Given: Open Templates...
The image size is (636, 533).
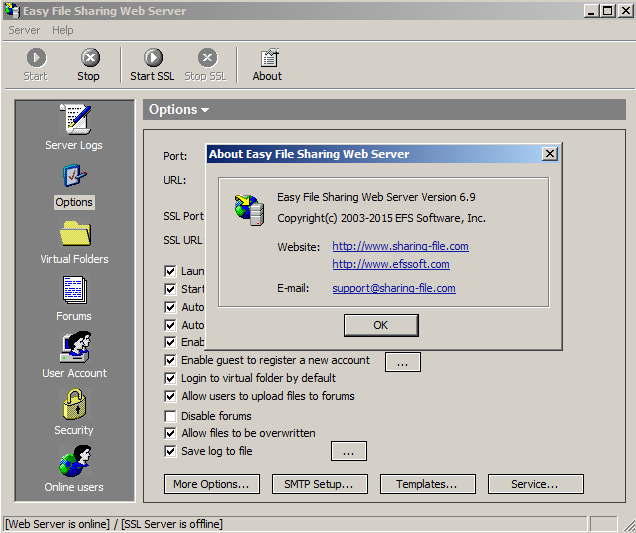Looking at the screenshot, I should pyautogui.click(x=428, y=484).
